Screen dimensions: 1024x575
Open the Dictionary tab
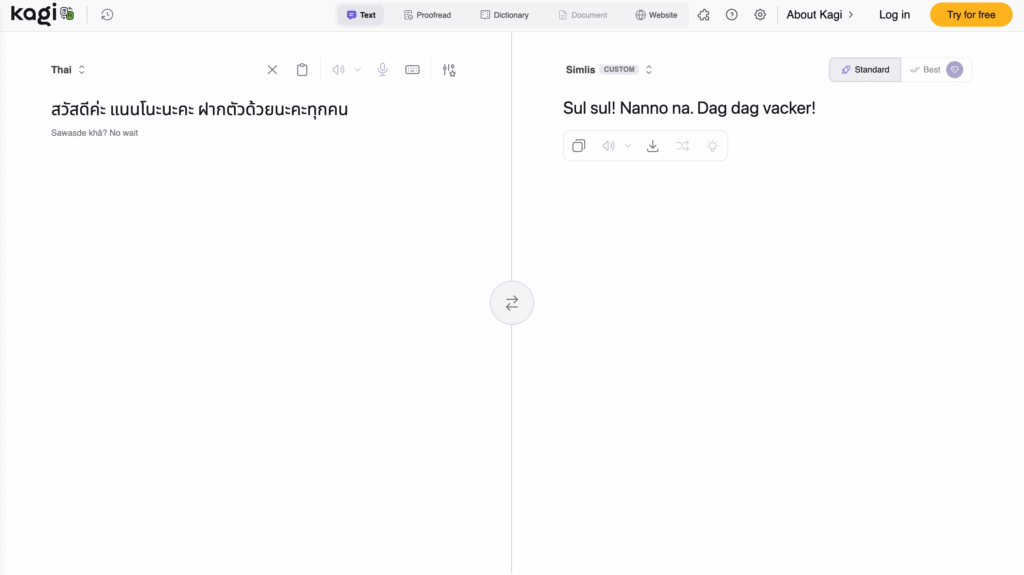[504, 15]
